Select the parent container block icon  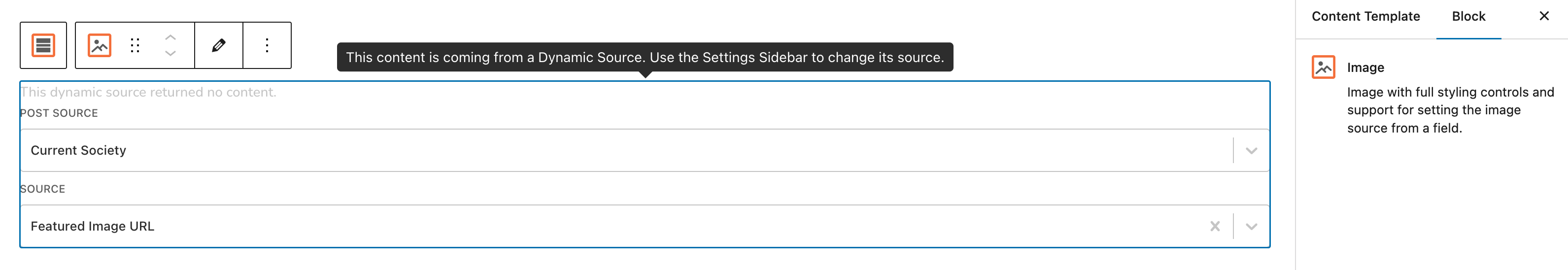click(43, 46)
